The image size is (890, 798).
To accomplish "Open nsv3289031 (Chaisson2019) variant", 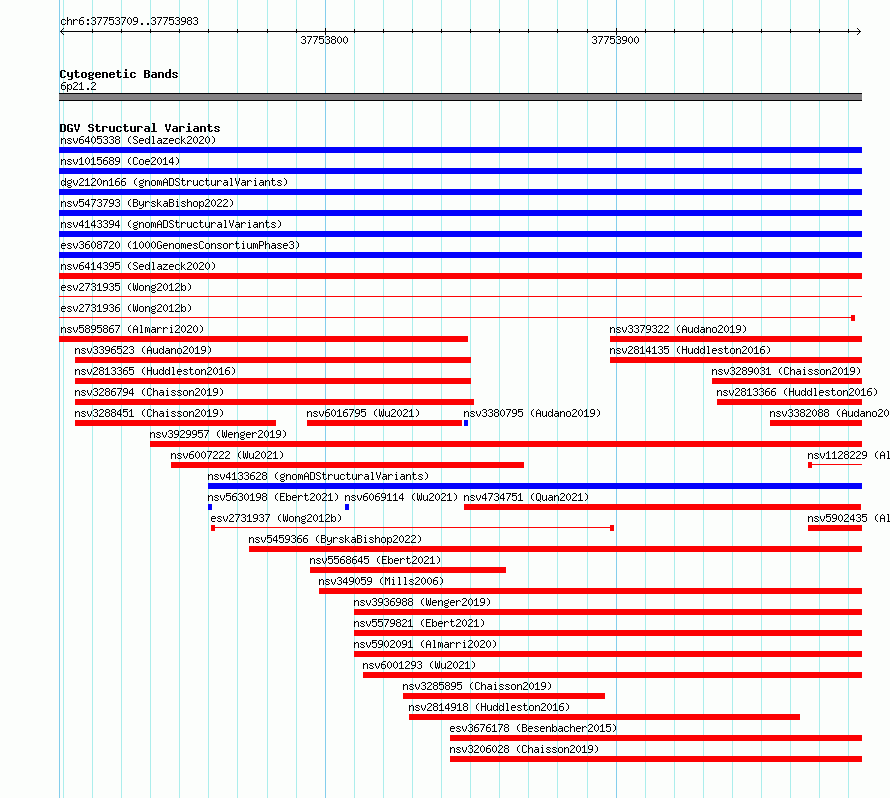I will click(x=786, y=371).
